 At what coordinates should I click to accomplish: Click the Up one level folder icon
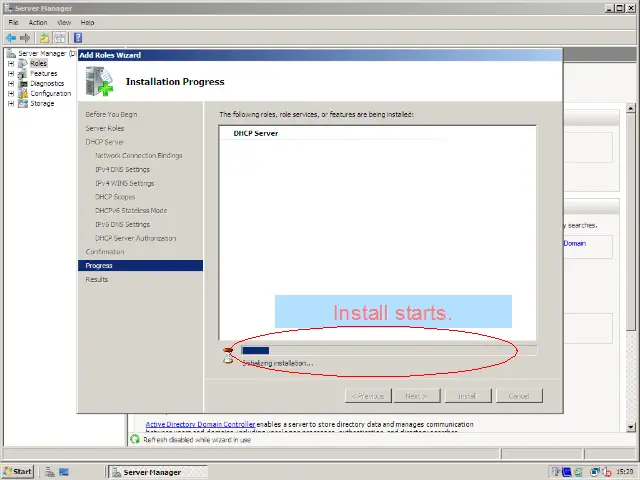[x=44, y=38]
